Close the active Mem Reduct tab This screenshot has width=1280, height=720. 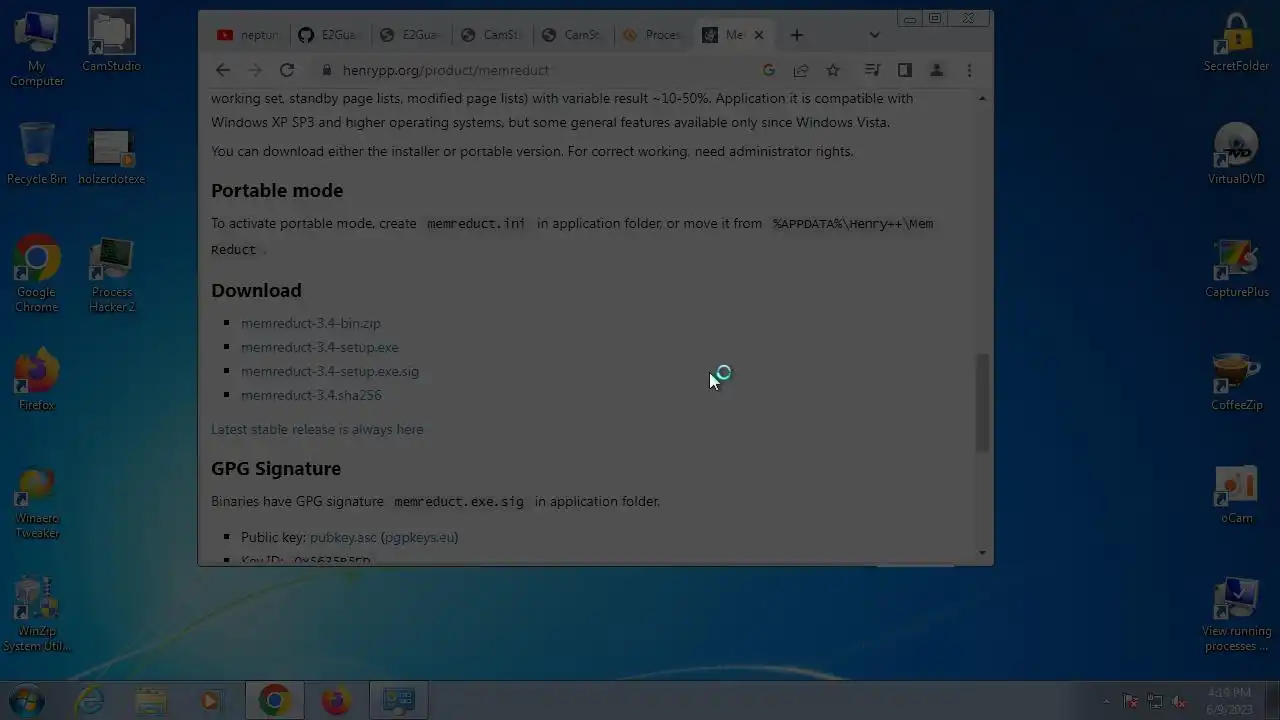click(759, 35)
